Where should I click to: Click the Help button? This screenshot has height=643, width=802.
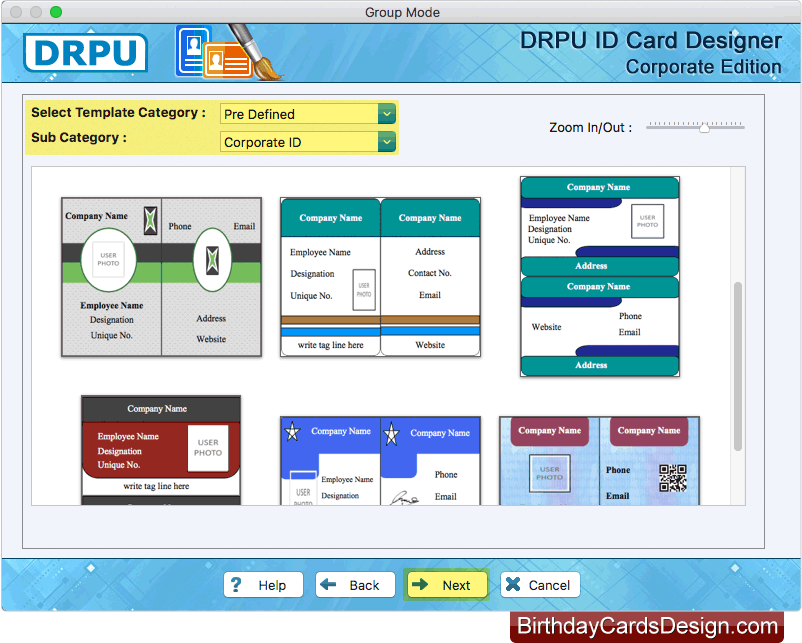(x=263, y=585)
